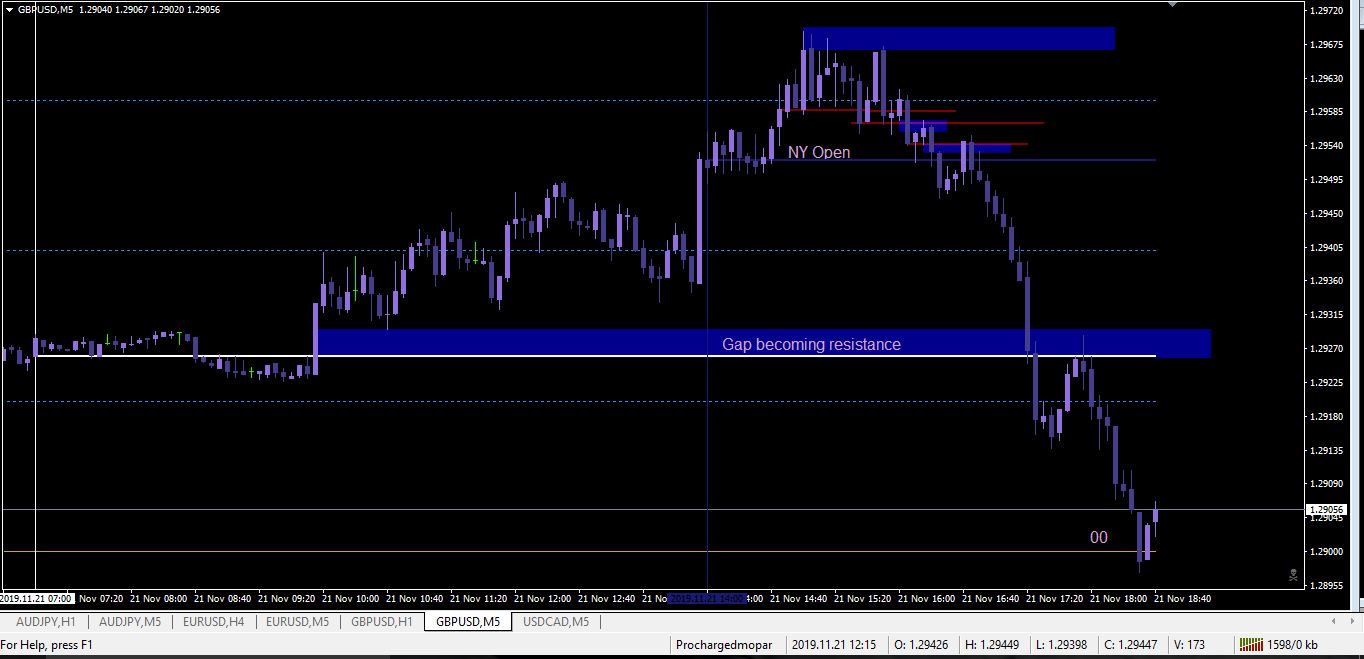Select the 'NY Open' text label
Screen dimensions: 1364x659
[x=819, y=153]
